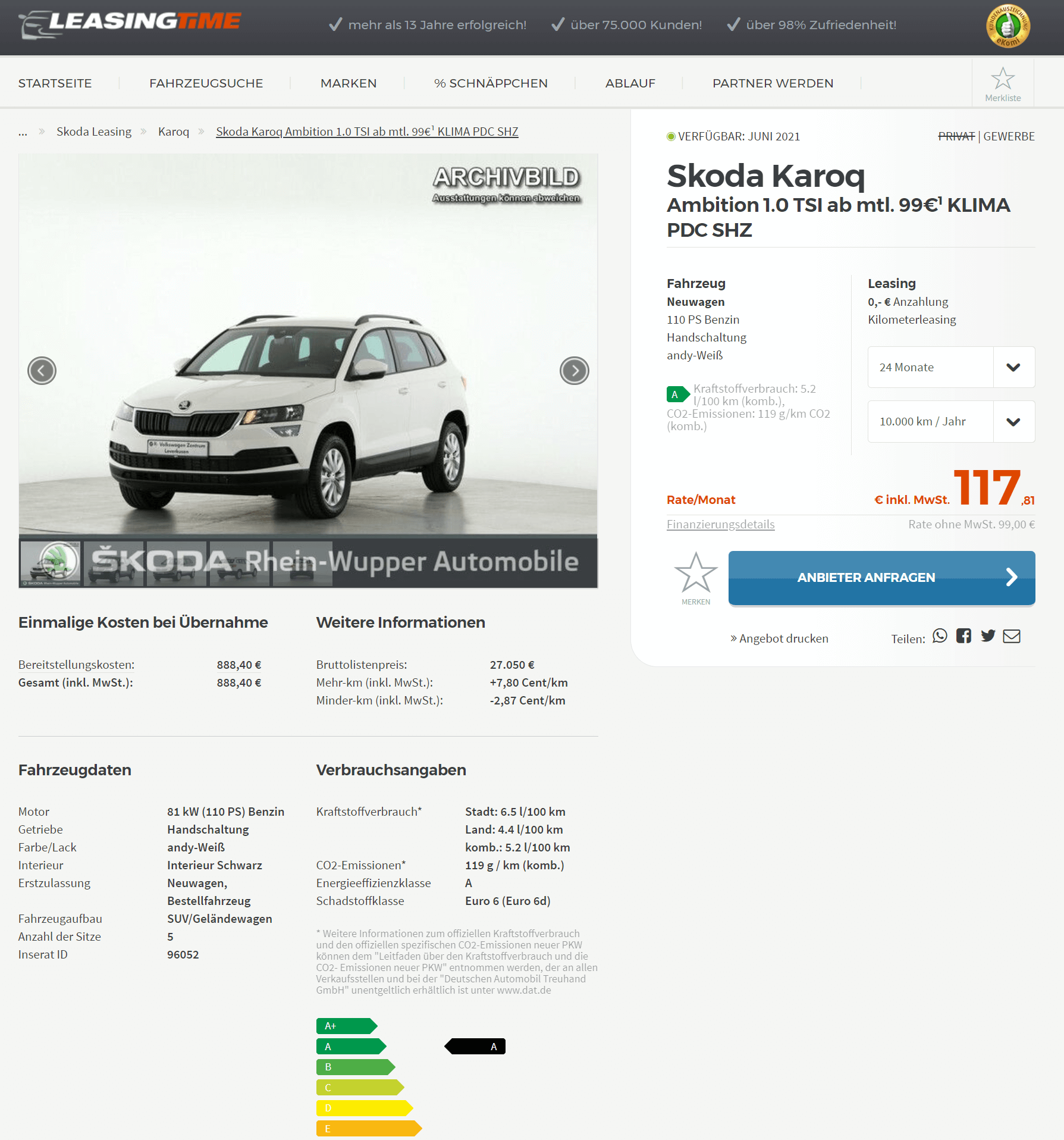
Task: Click monthly rate 117,81
Action: point(994,487)
